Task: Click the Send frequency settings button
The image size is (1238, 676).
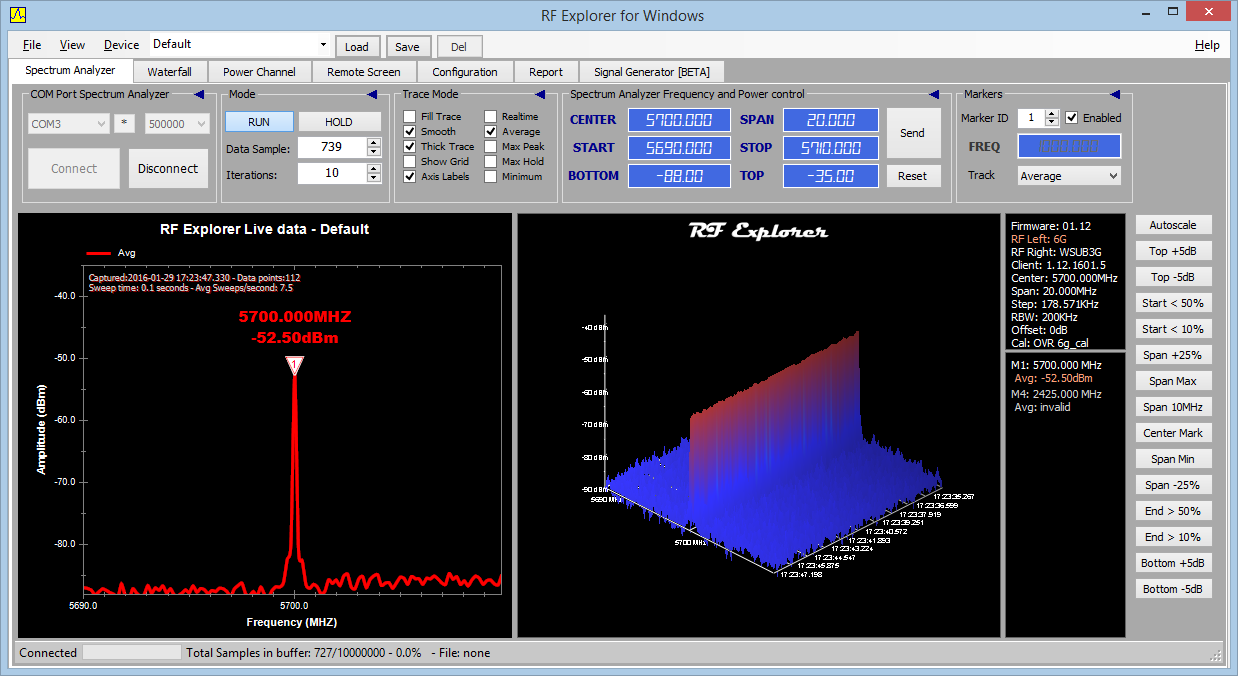Action: tap(913, 133)
